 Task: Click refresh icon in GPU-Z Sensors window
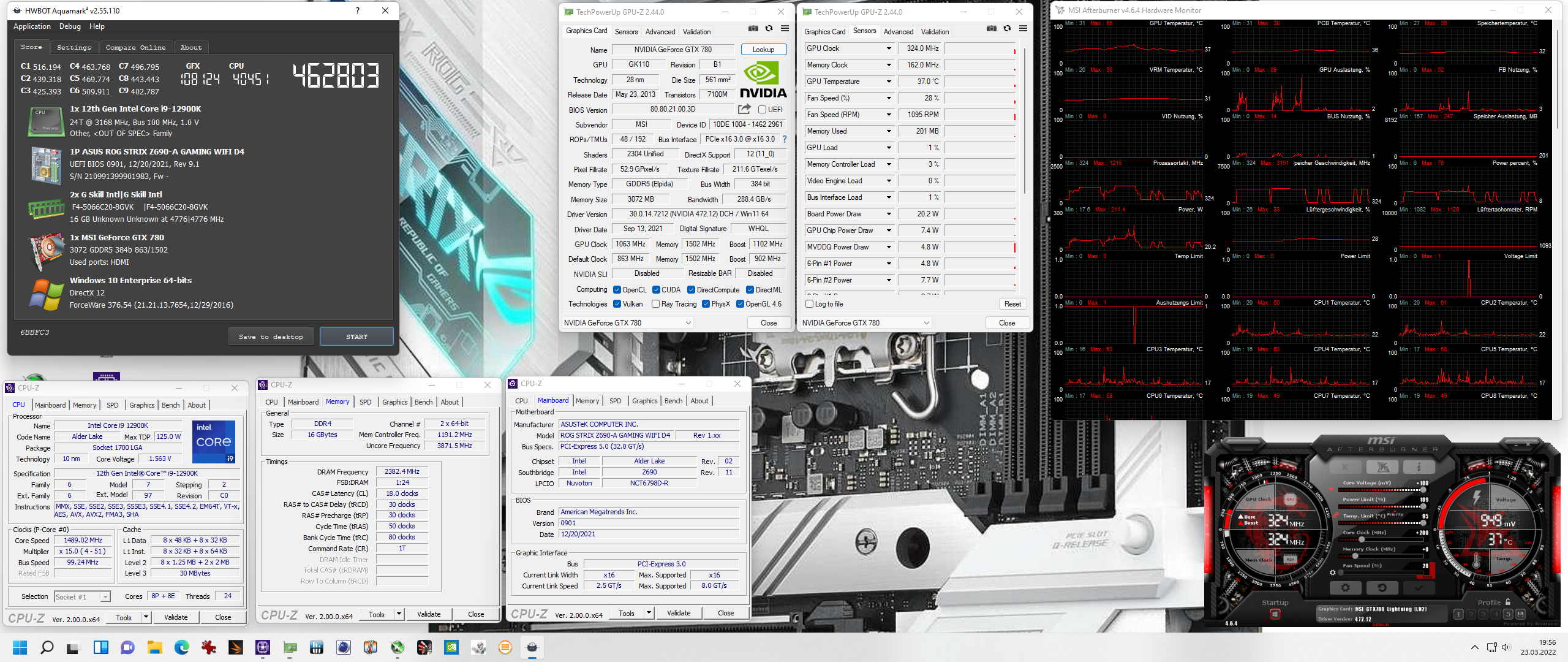[1008, 29]
